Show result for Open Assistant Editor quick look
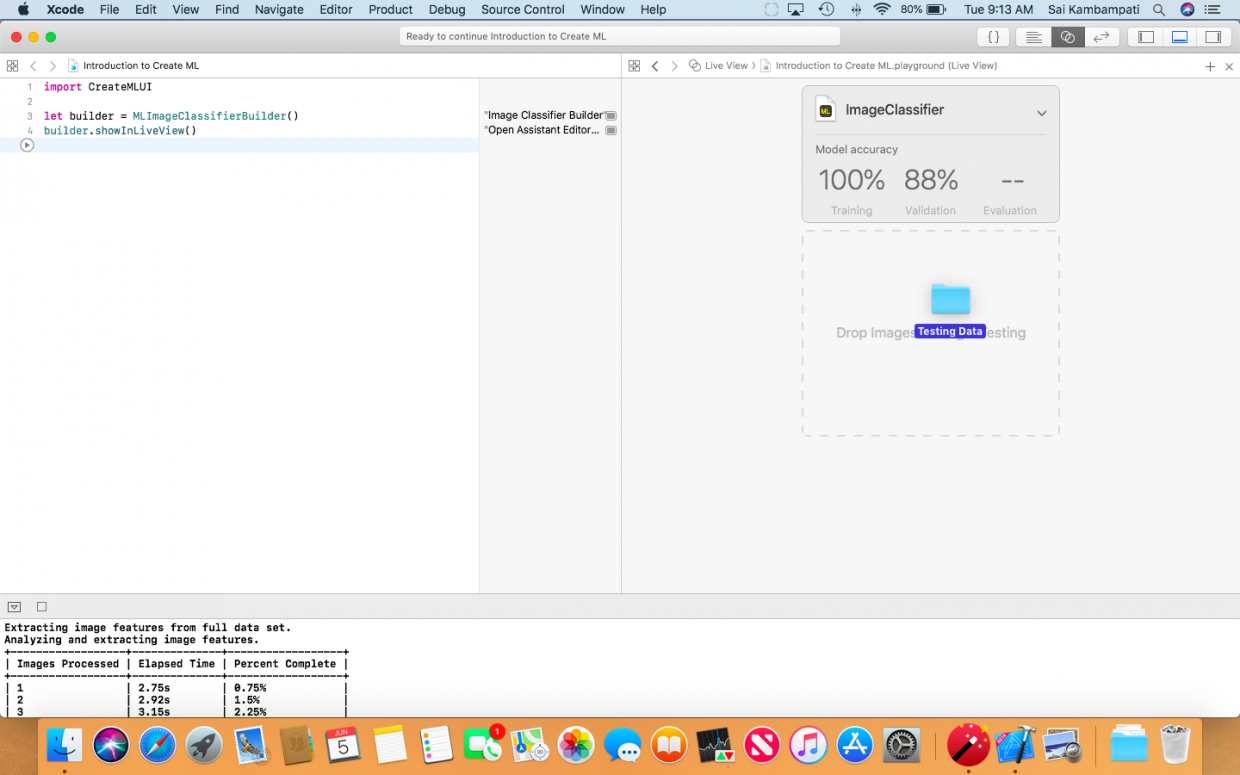This screenshot has width=1240, height=775. click(611, 131)
